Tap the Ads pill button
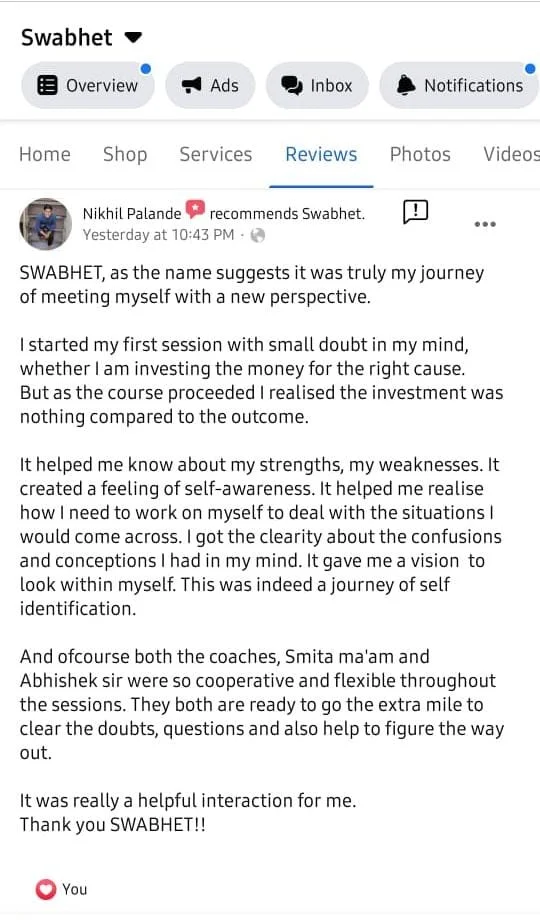 pyautogui.click(x=210, y=86)
